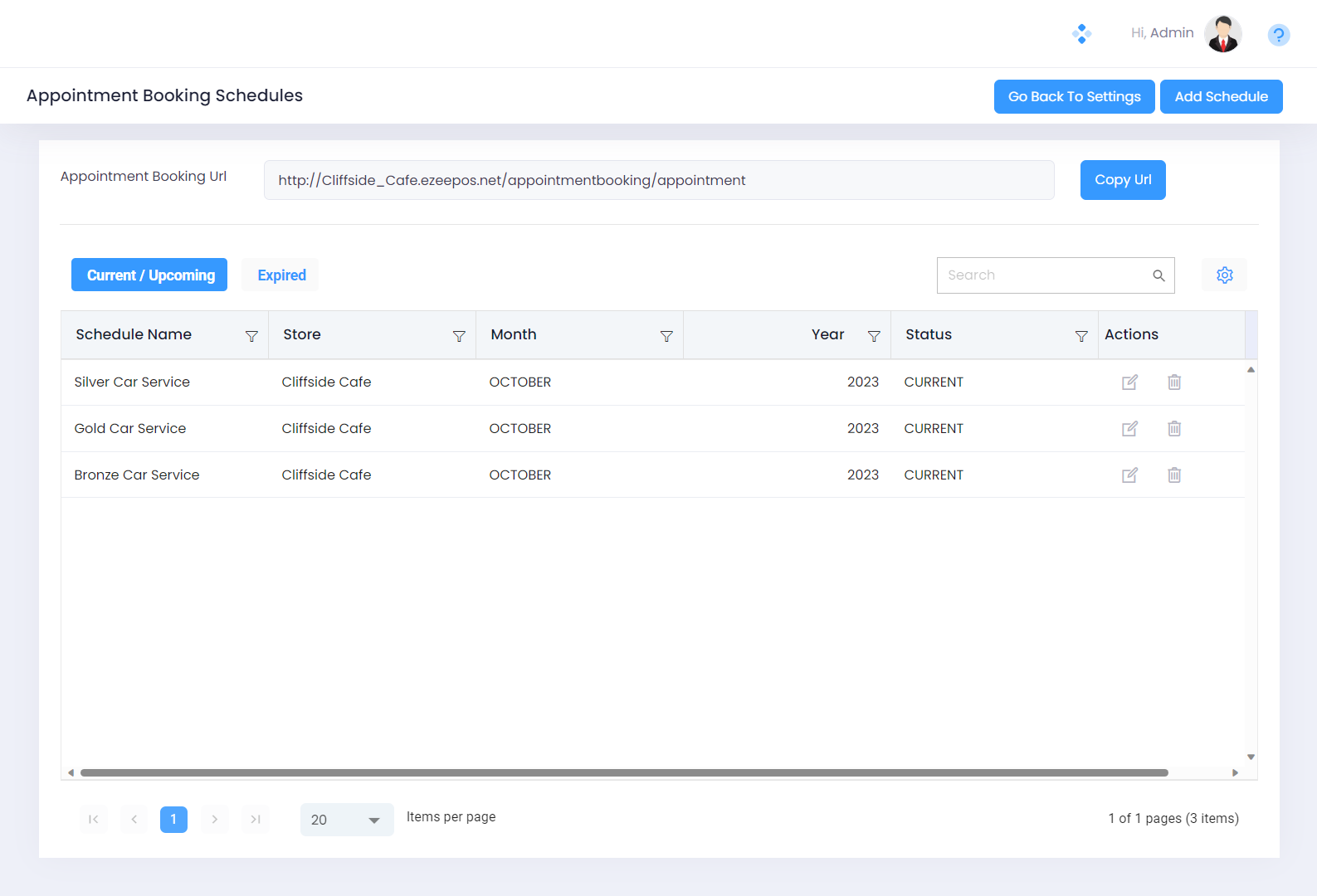Screen dimensions: 1317x896
Task: Click Go Back To Settings
Action: (1074, 97)
